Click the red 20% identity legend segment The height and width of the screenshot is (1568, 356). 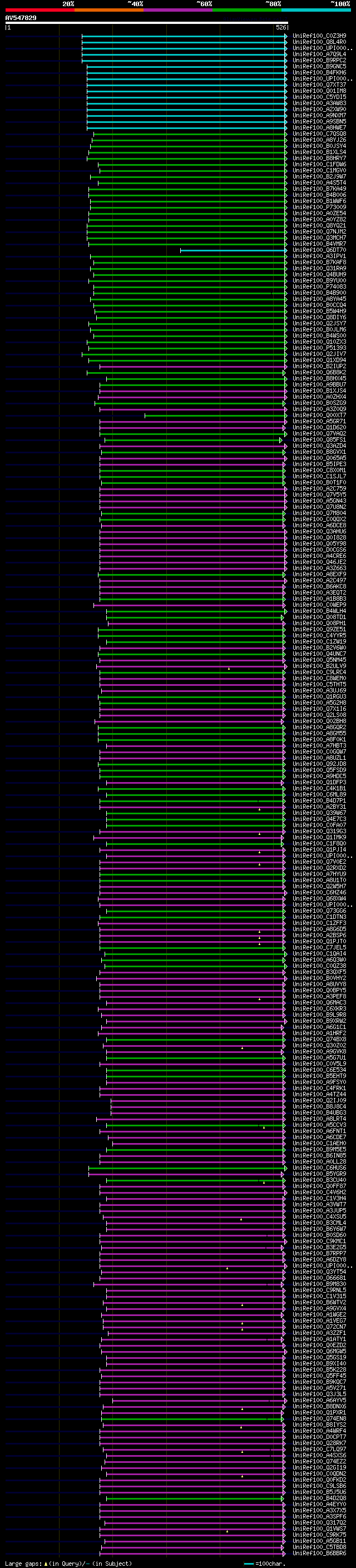39,10
